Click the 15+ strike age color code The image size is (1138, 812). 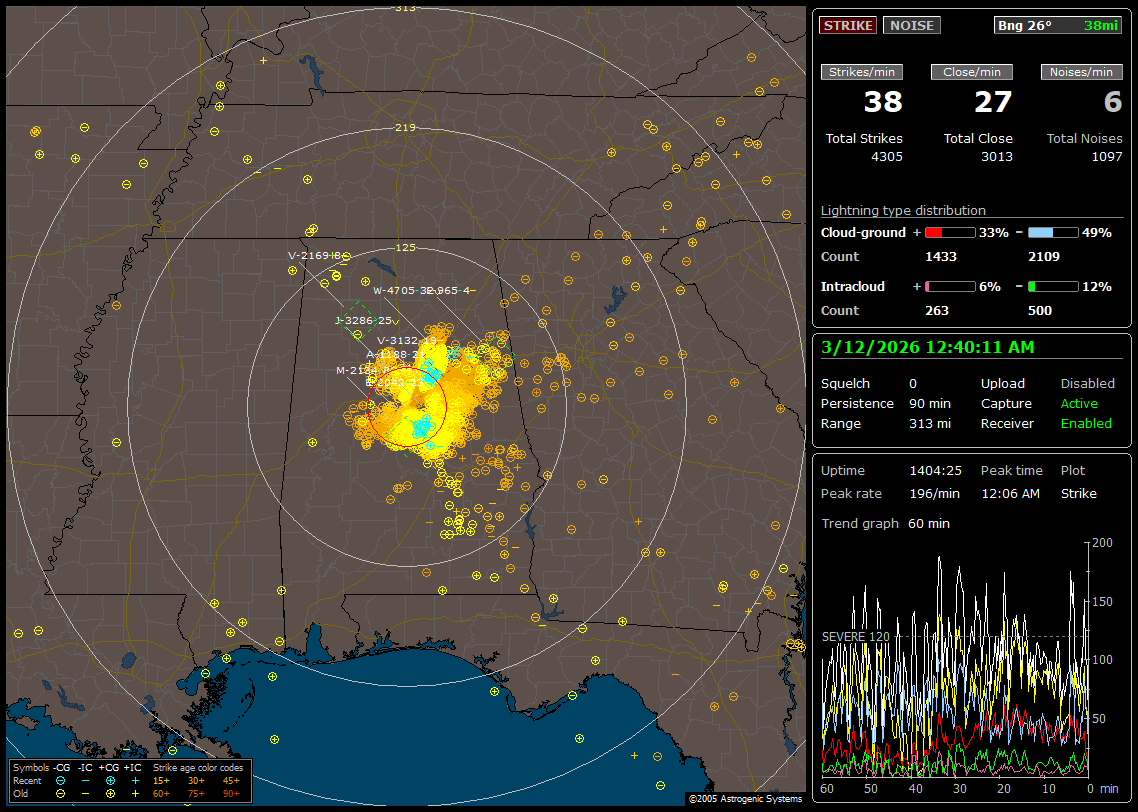pyautogui.click(x=161, y=780)
